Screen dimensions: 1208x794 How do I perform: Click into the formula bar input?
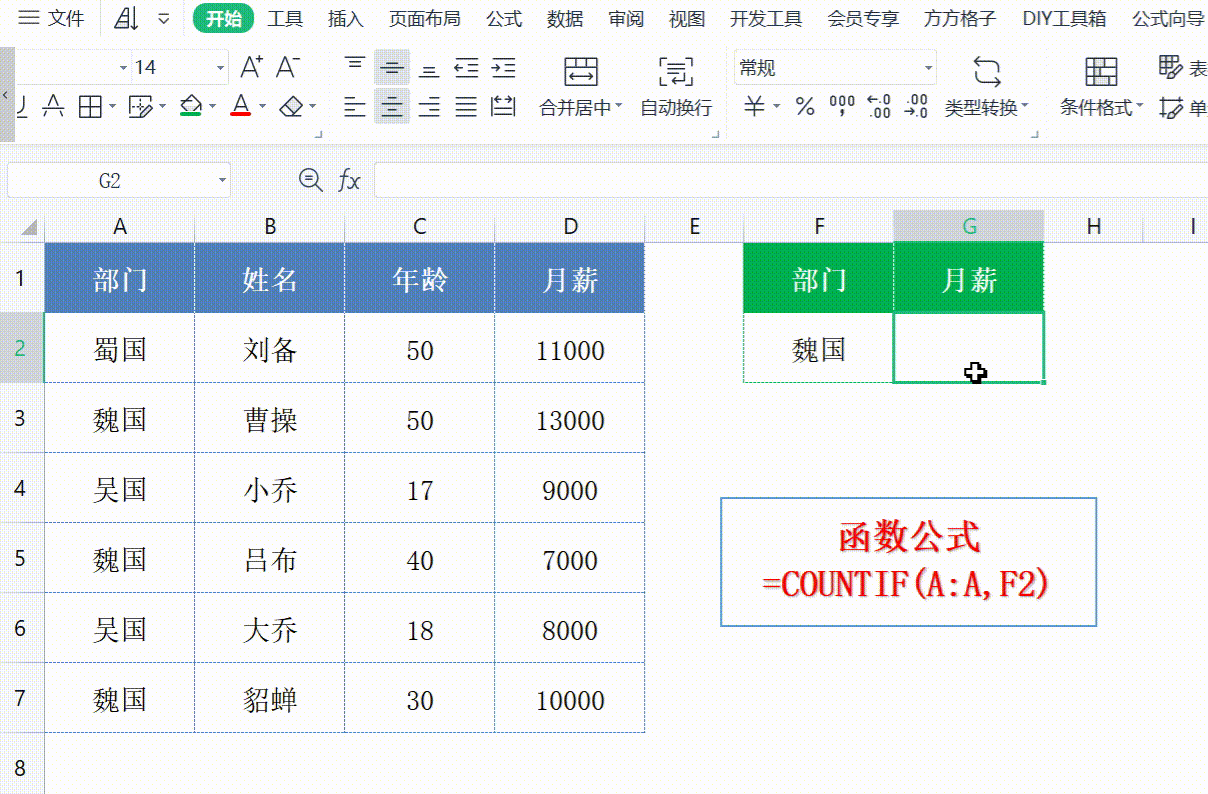790,181
